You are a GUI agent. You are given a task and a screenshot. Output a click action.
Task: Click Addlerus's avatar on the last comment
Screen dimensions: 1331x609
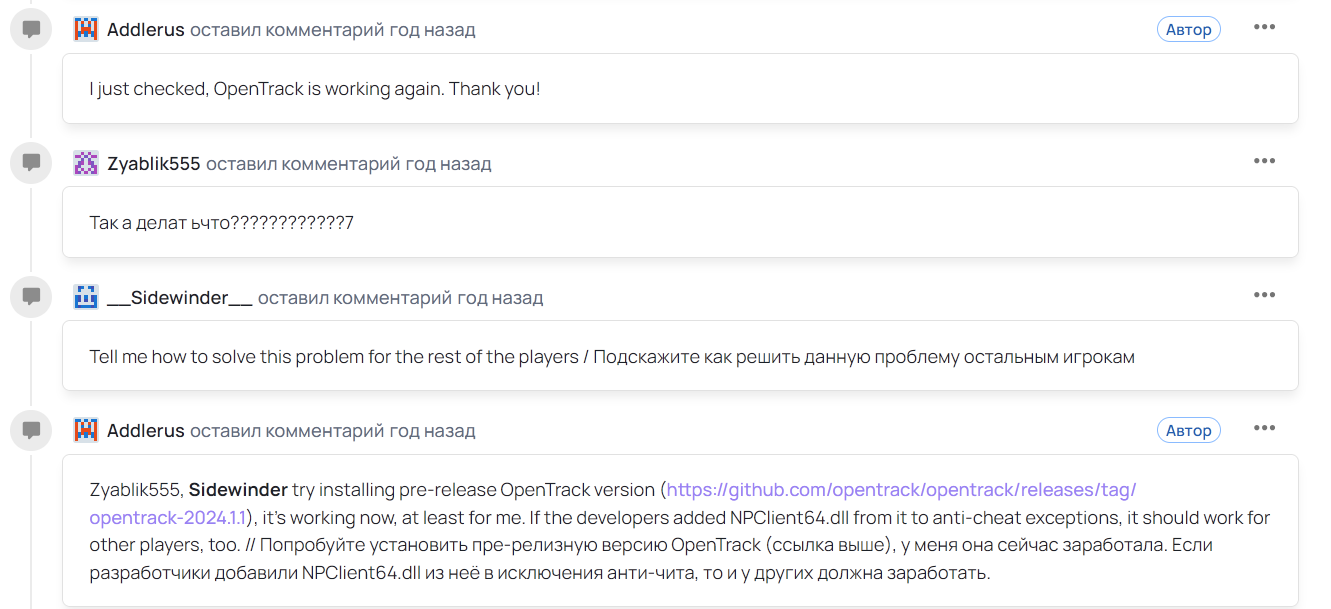click(86, 431)
